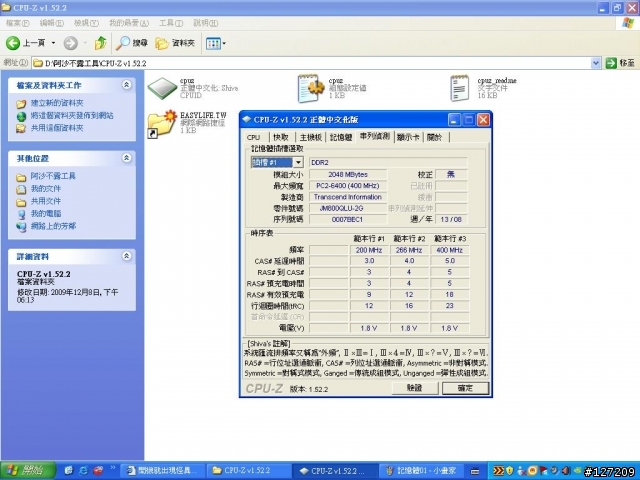Click Make a new folder link
This screenshot has height=480, width=640.
[x=57, y=103]
